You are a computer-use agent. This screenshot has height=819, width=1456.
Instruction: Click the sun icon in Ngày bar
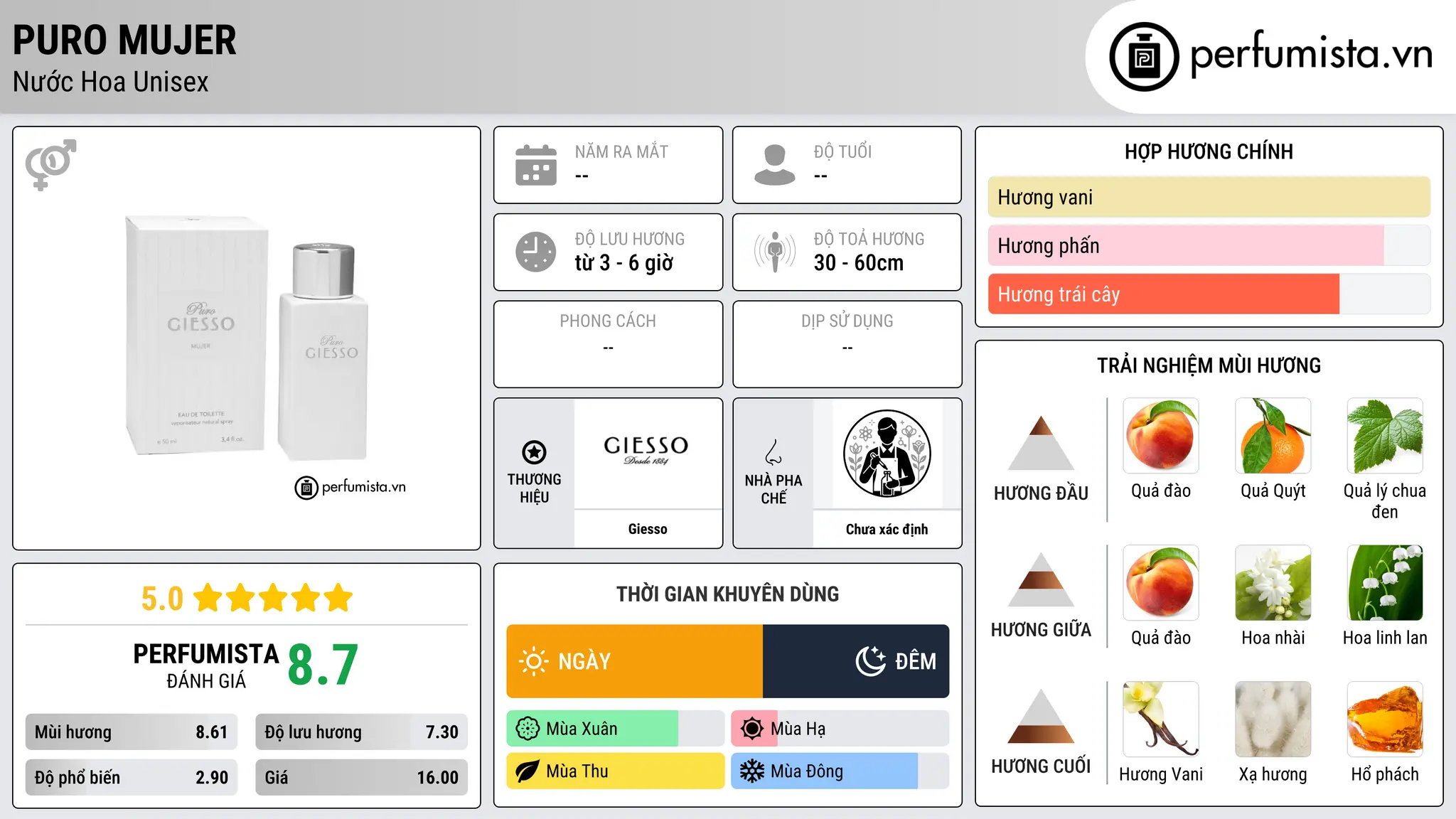pyautogui.click(x=533, y=661)
